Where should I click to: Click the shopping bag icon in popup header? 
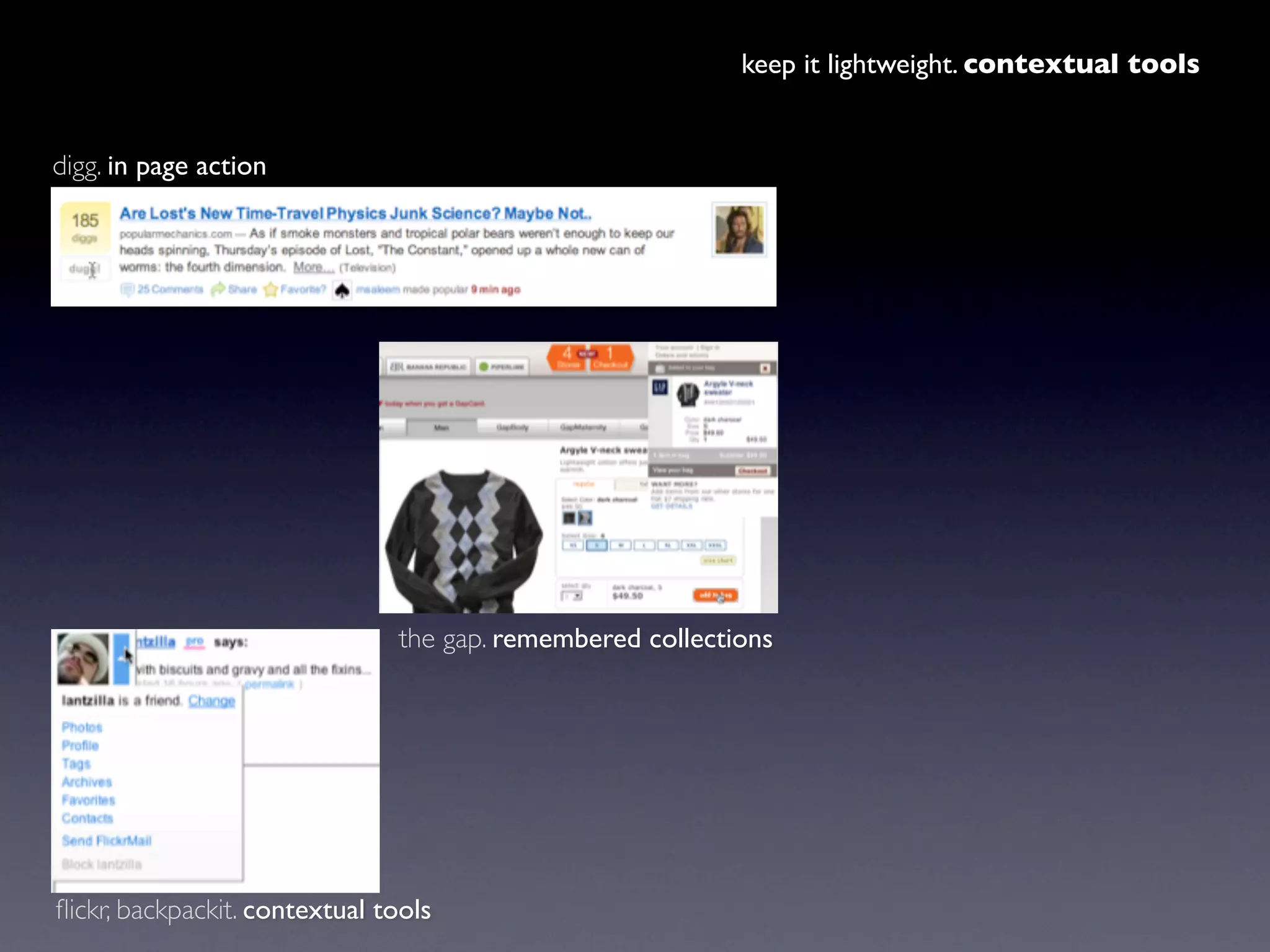(x=660, y=368)
